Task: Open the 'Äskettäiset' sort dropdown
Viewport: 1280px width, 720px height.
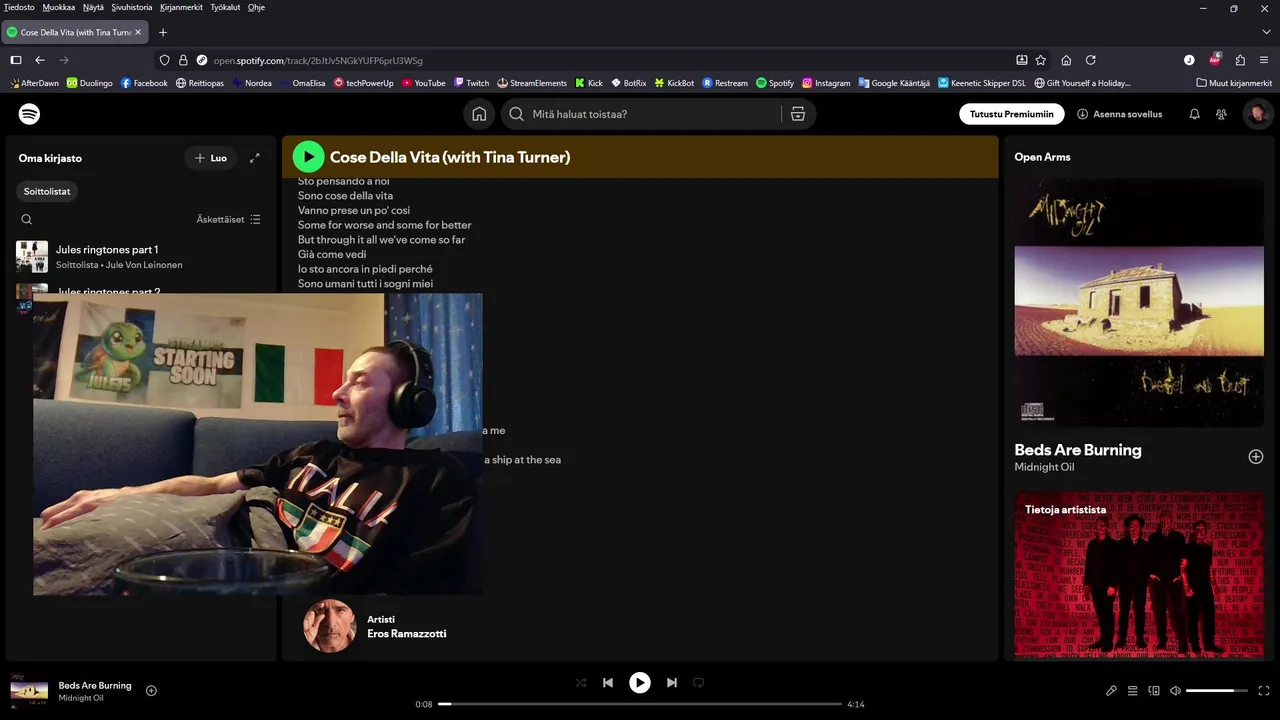Action: tap(228, 219)
